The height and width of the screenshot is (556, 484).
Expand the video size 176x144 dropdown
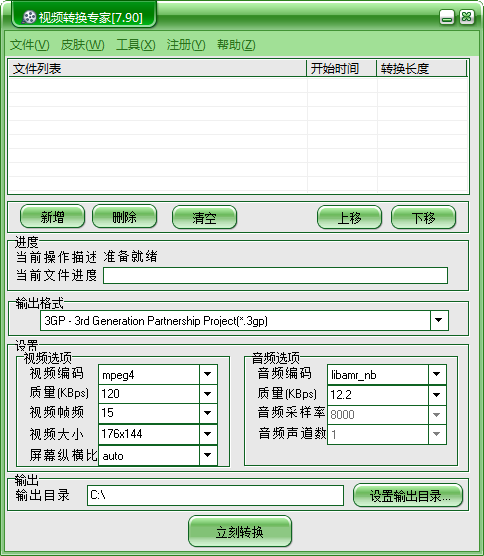click(x=208, y=433)
